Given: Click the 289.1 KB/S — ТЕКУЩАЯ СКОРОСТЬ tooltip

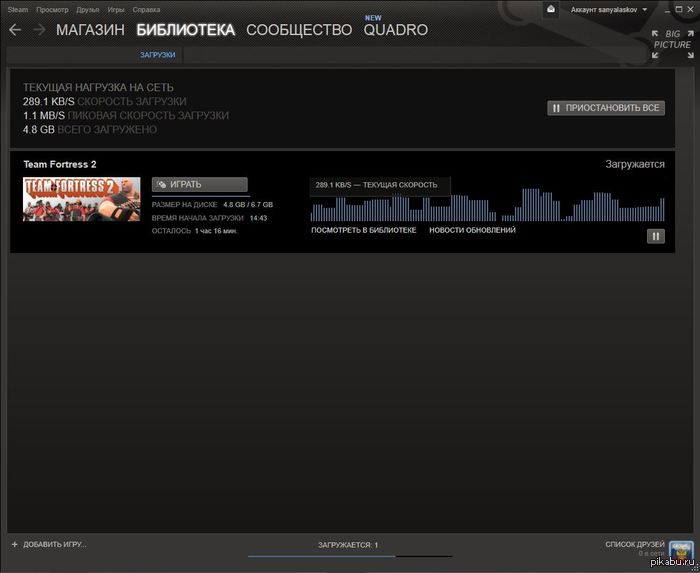Looking at the screenshot, I should [380, 186].
